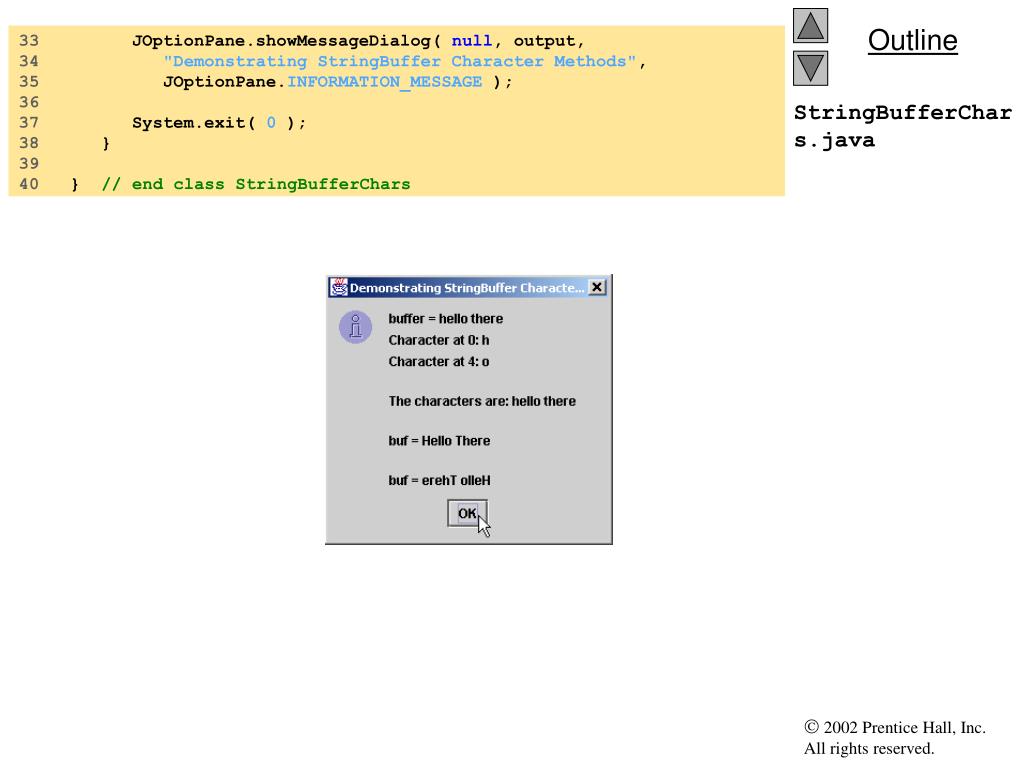Viewport: 1024px width, 768px height.
Task: Click the Java coffee cup icon in dialog title bar
Action: pos(338,287)
